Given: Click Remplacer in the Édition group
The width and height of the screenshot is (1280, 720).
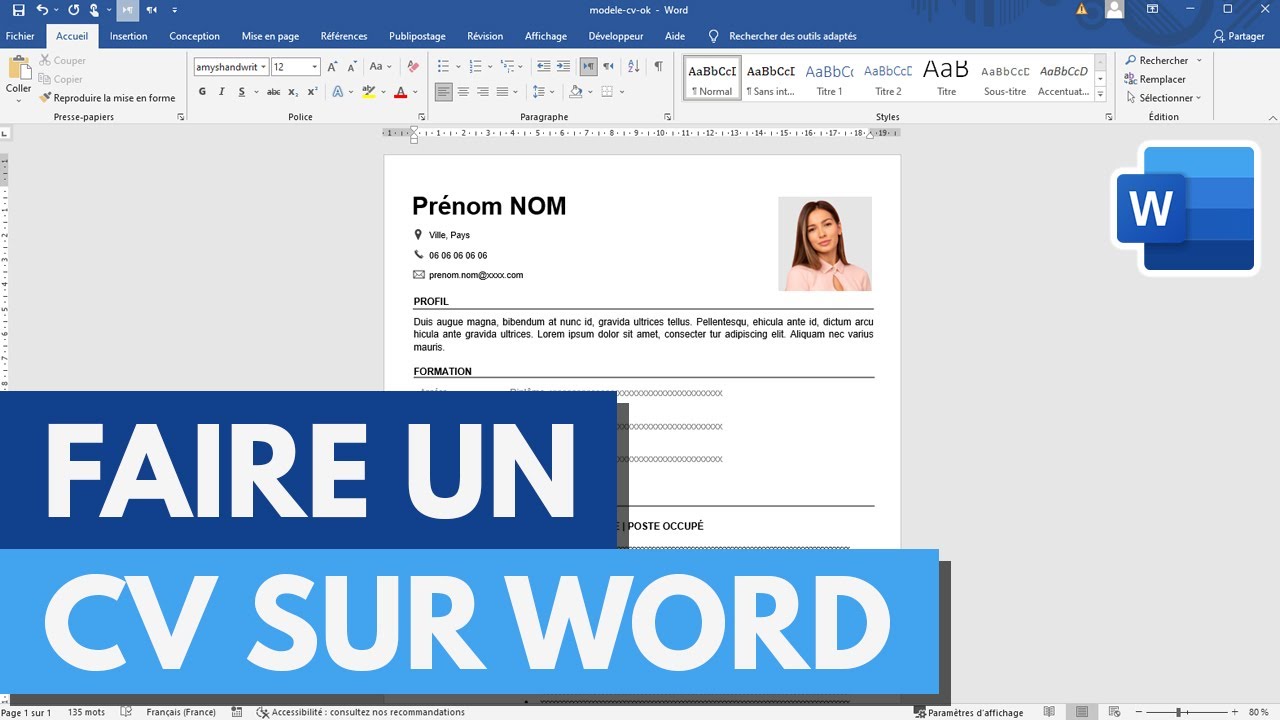Looking at the screenshot, I should 1156,79.
